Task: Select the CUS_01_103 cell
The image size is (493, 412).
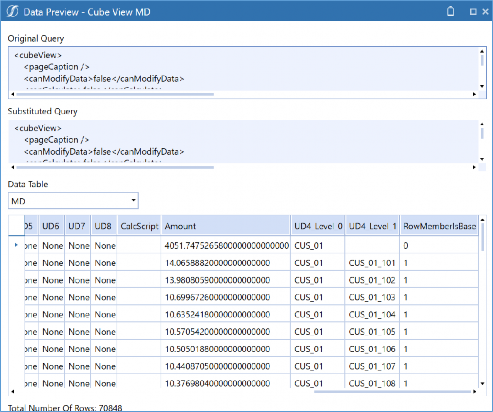Action: click(372, 297)
